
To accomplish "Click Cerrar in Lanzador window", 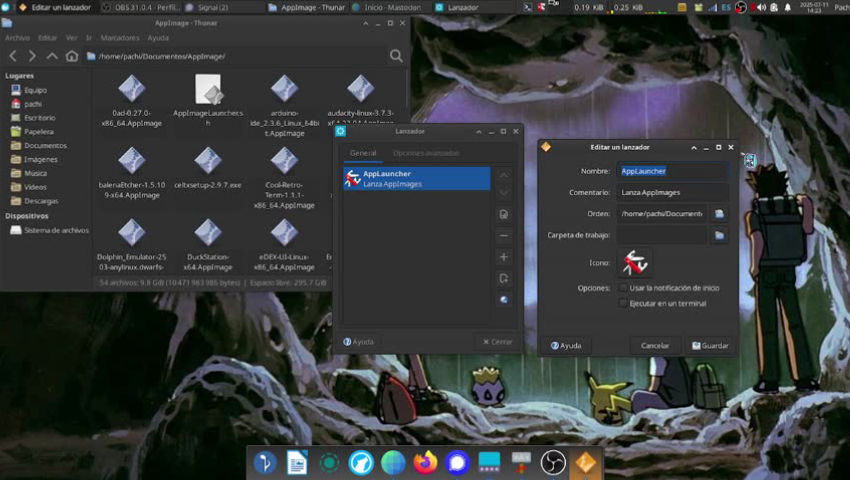I will click(x=497, y=342).
